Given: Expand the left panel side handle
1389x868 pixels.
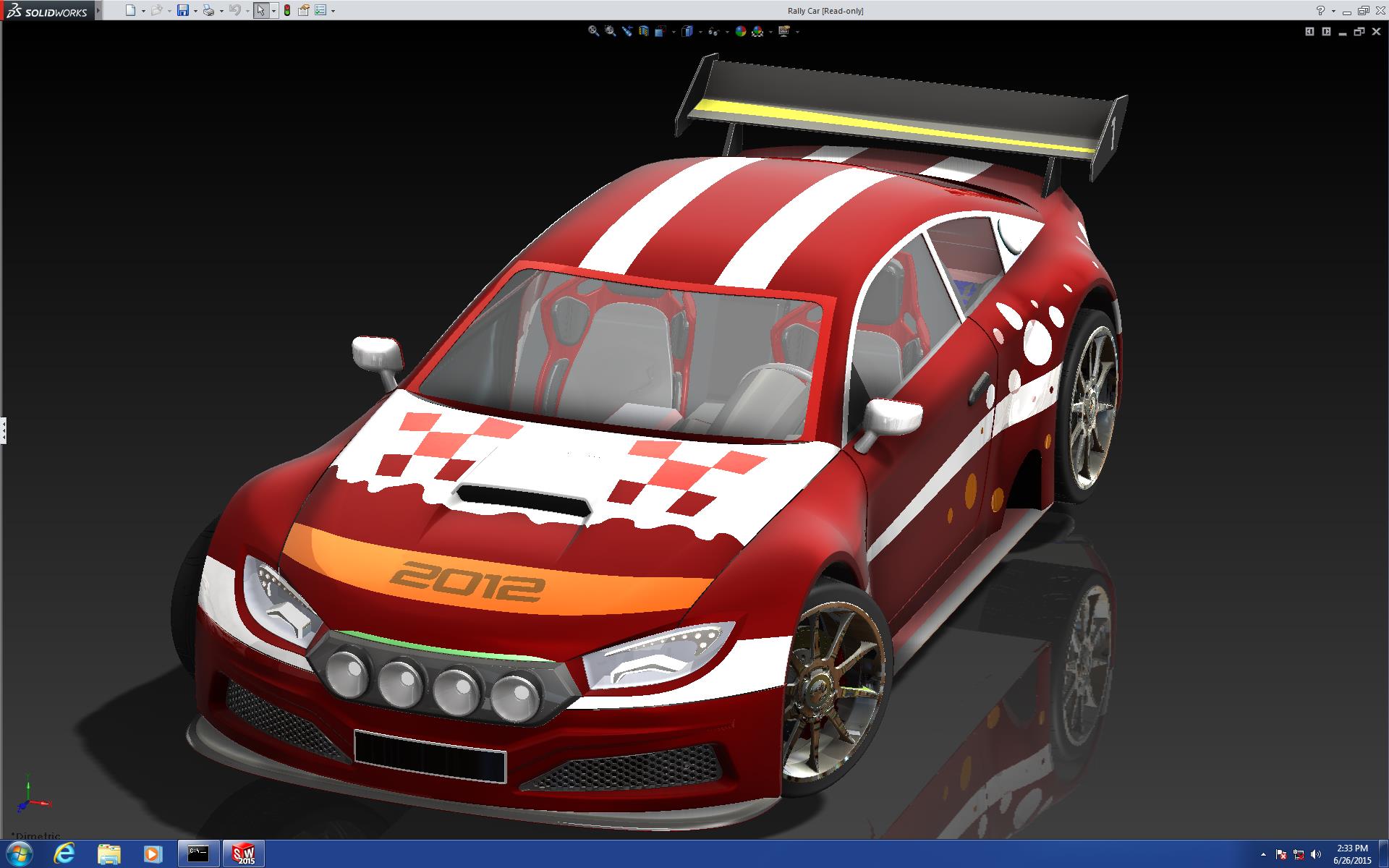Looking at the screenshot, I should coord(3,430).
